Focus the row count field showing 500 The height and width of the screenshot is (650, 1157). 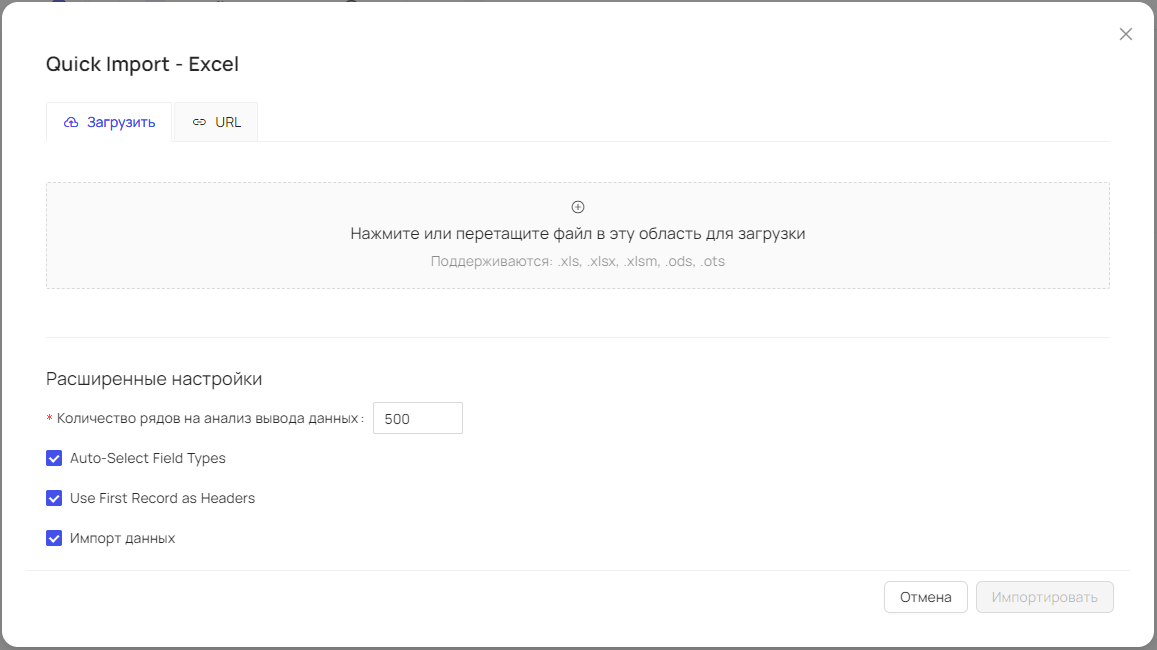coord(417,419)
